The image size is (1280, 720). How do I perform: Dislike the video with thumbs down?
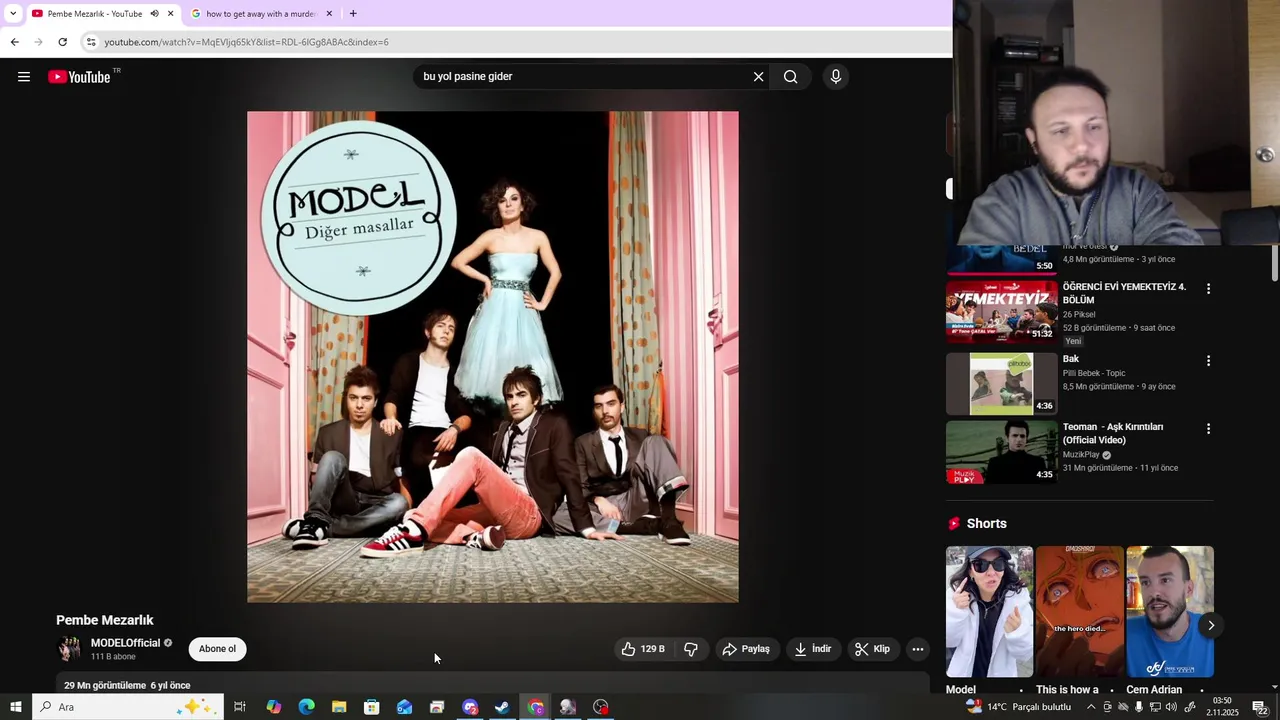pos(691,649)
